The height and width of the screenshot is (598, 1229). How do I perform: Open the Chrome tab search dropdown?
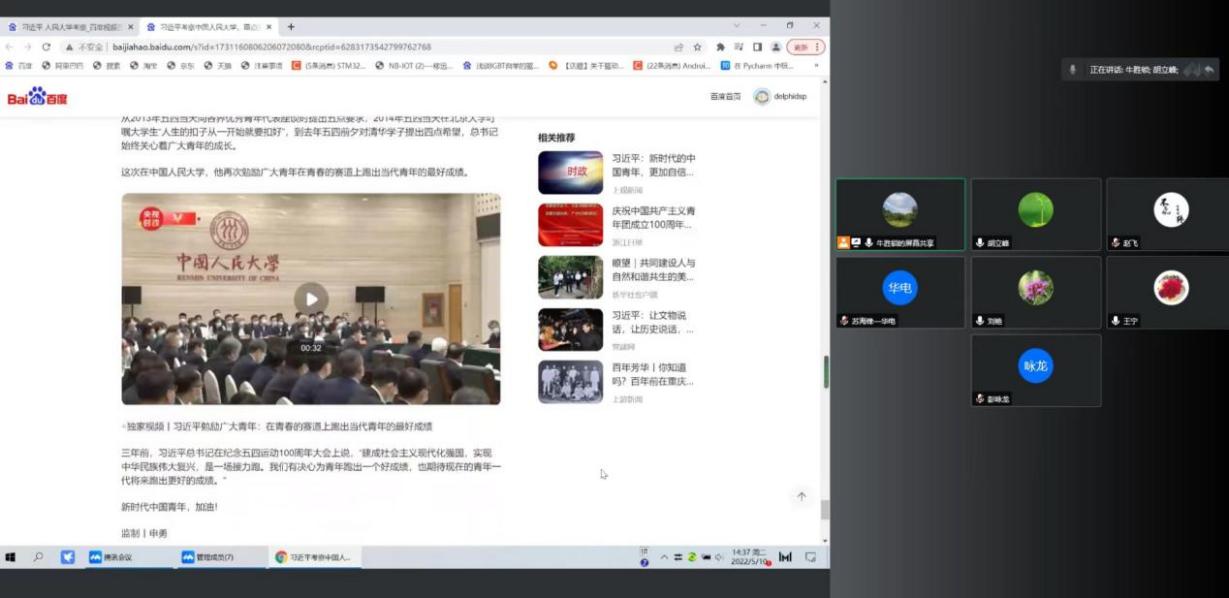(737, 26)
